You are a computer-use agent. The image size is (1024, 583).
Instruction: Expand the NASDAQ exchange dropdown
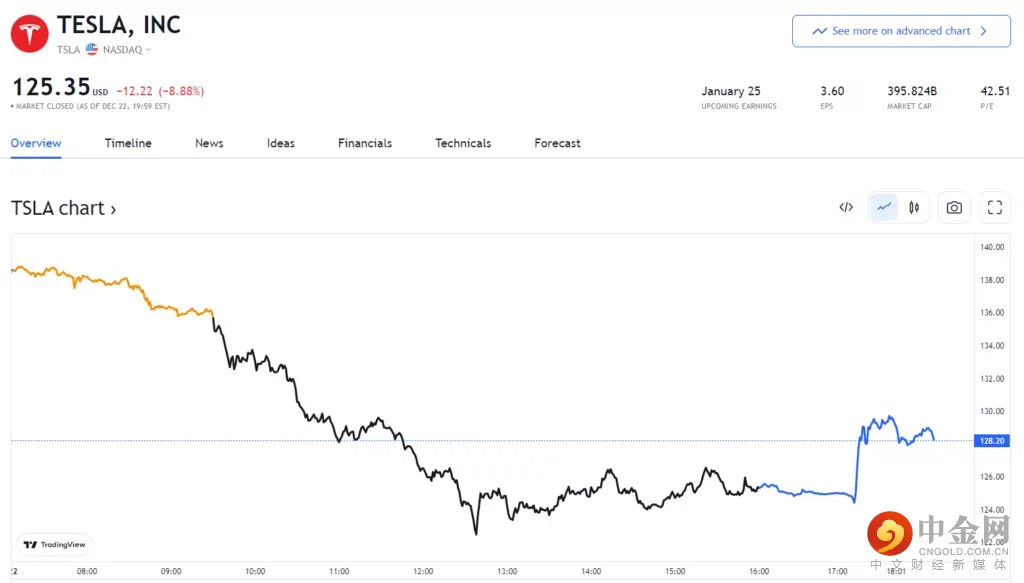click(x=148, y=49)
